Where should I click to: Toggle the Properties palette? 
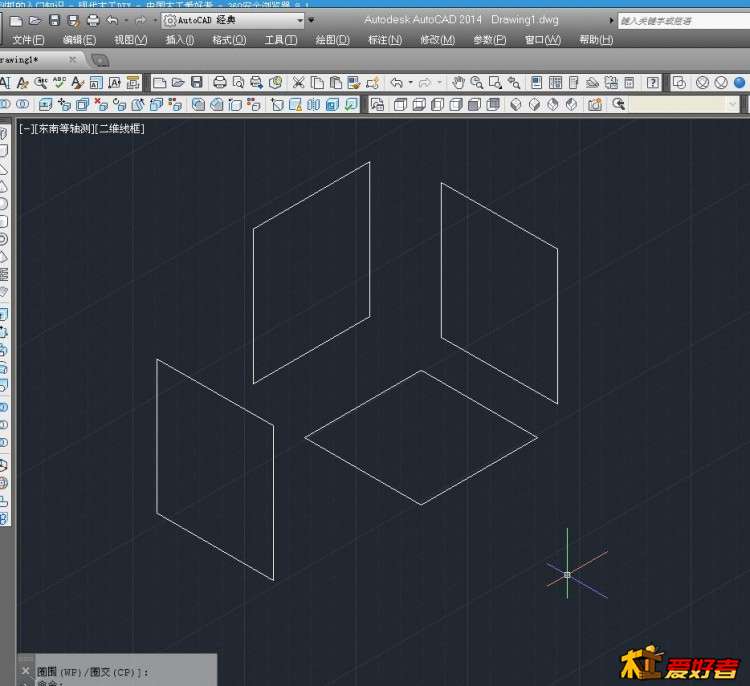(537, 83)
